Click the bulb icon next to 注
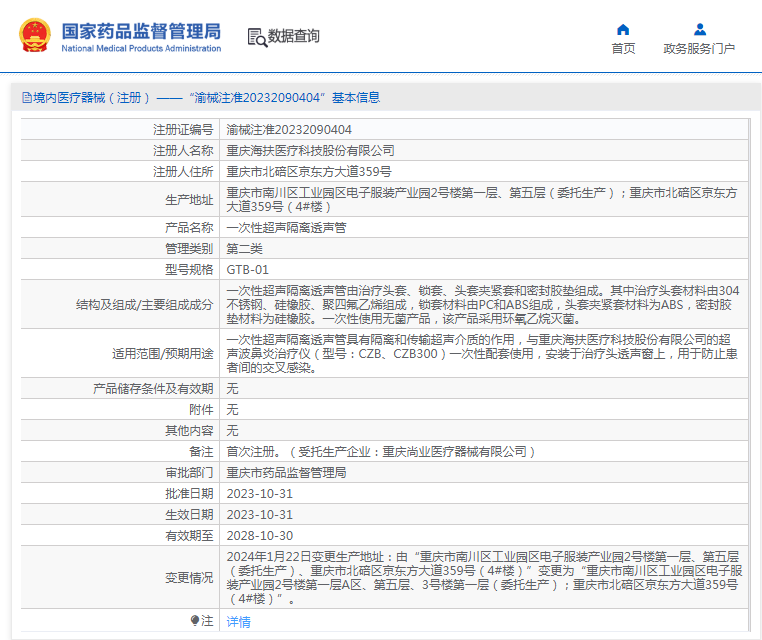The image size is (762, 640). 195,621
